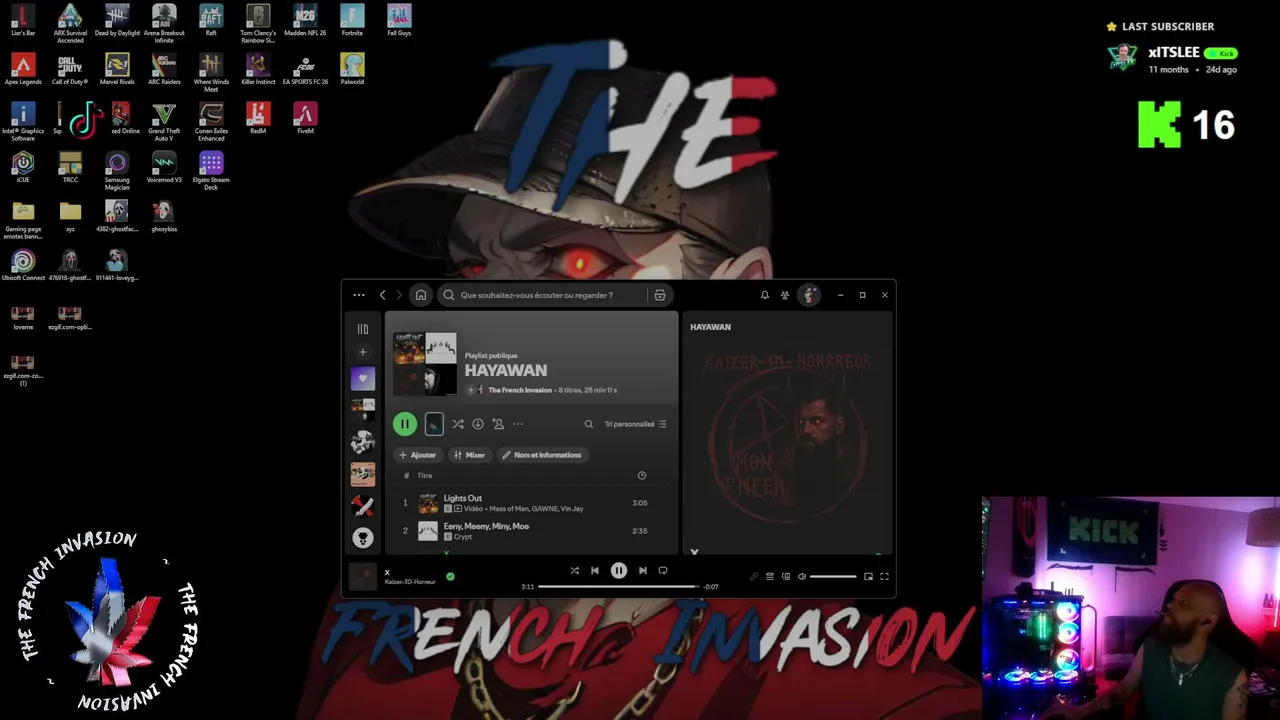
Task: Select the Grand Theft Auto V icon
Action: tap(164, 120)
